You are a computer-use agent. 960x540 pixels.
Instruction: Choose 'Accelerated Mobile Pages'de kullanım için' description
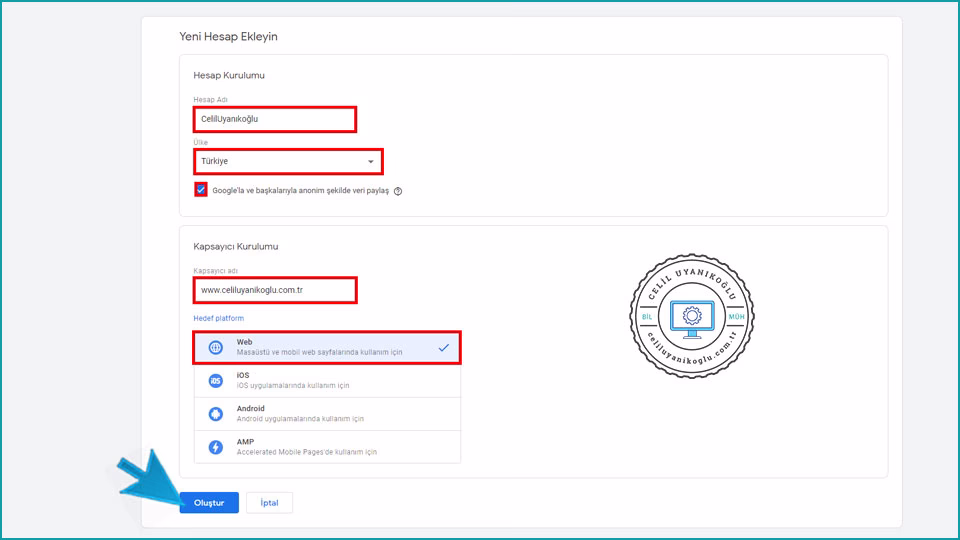click(x=307, y=452)
